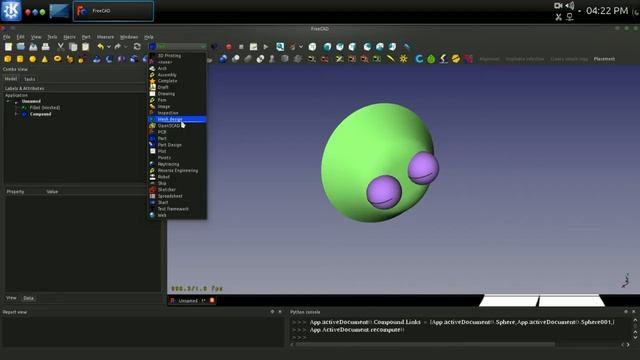This screenshot has width=640, height=360.
Task: Create a box primitive icon
Action: 7,59
